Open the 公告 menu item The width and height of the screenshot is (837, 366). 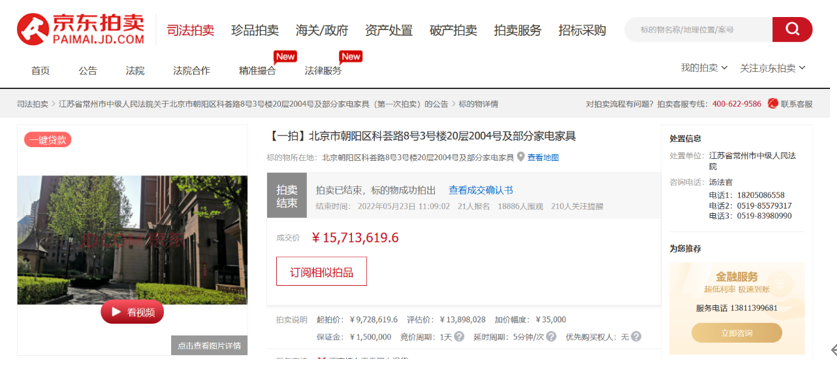click(88, 70)
